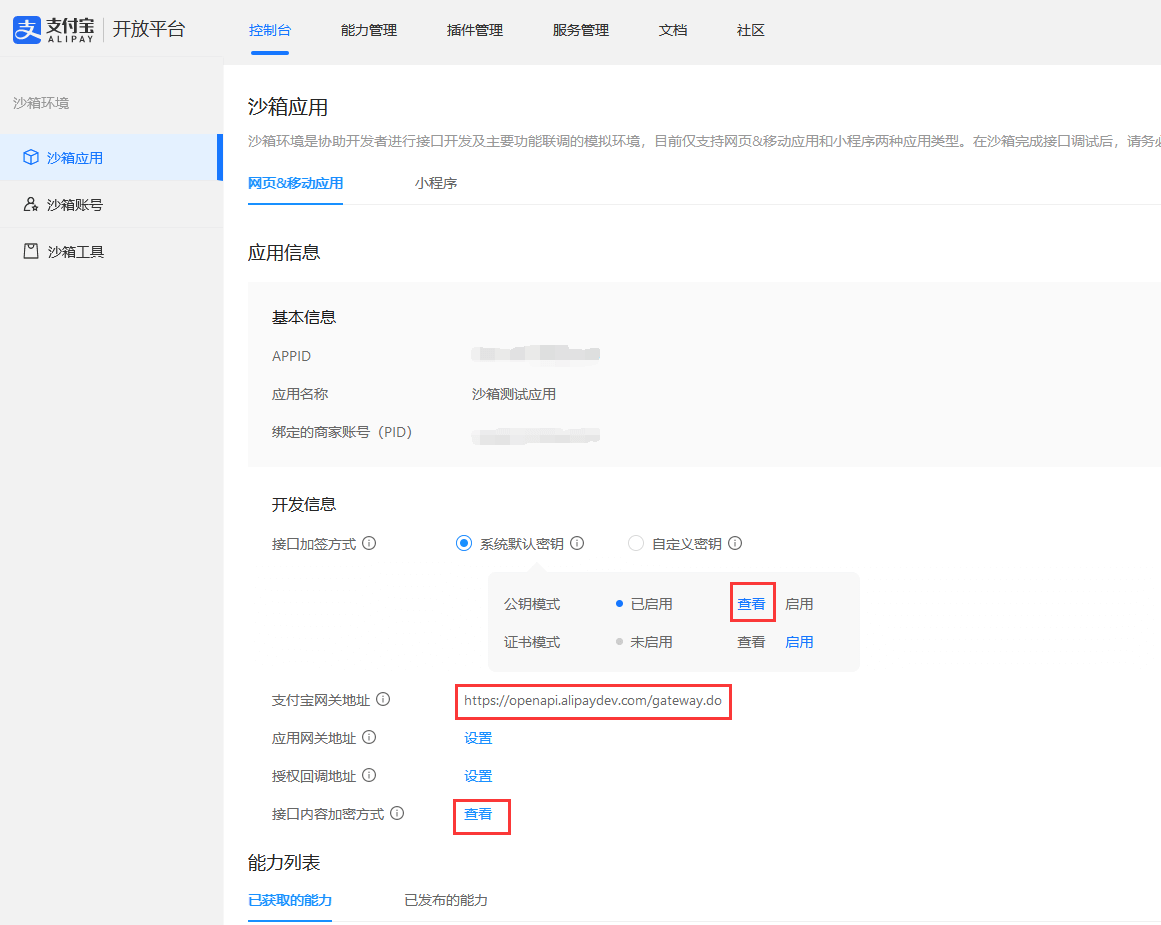1161x925 pixels.
Task: Click the 开放平台 title text
Action: [149, 29]
